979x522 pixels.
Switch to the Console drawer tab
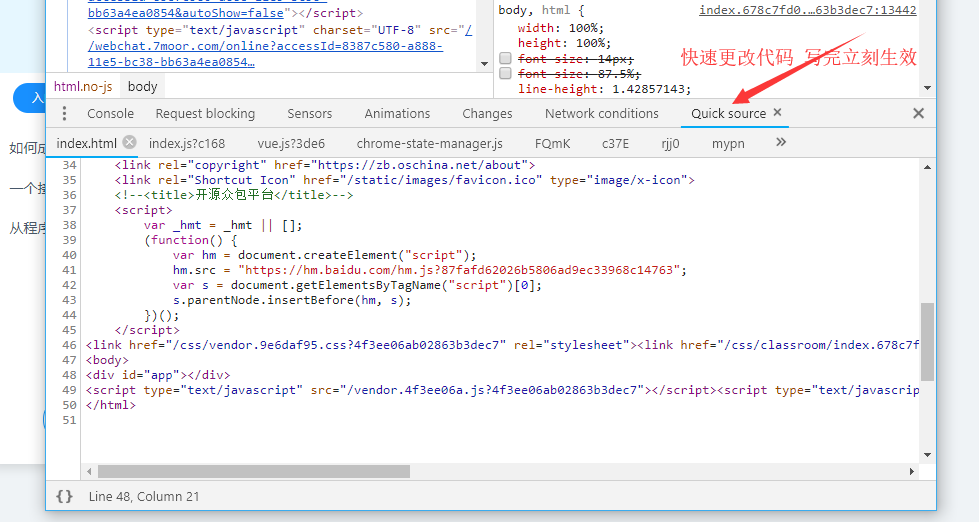tap(111, 114)
